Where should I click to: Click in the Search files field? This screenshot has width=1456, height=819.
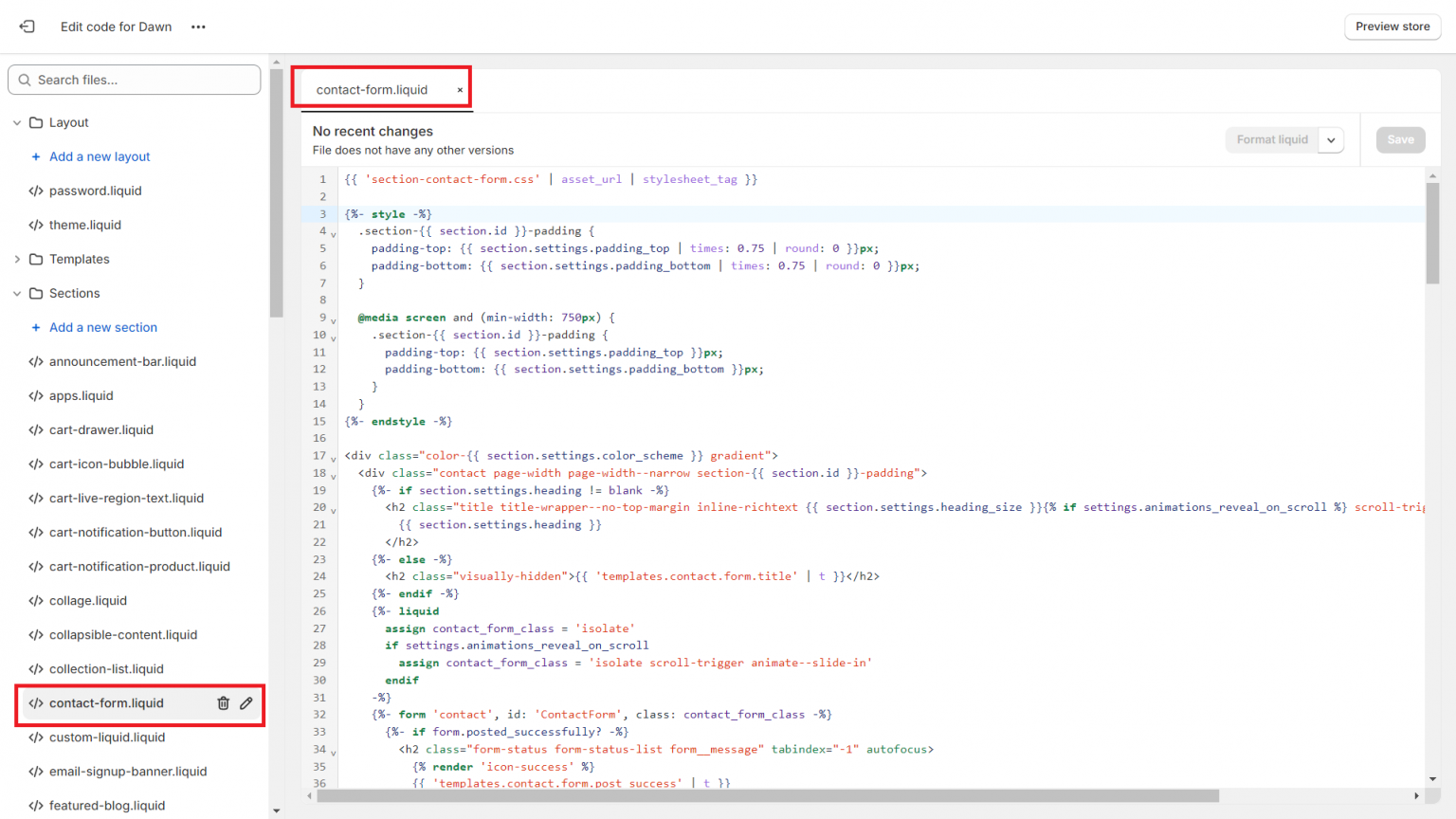pos(142,81)
